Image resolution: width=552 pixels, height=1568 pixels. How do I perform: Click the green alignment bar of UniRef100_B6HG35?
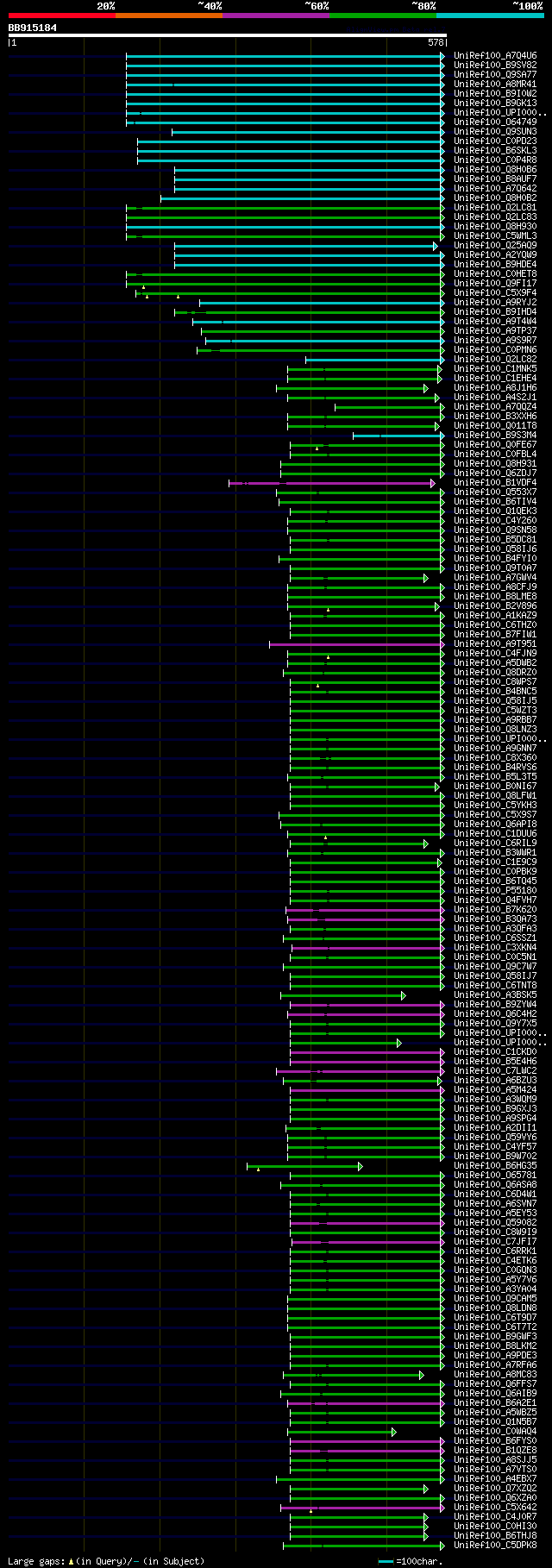304,1166
